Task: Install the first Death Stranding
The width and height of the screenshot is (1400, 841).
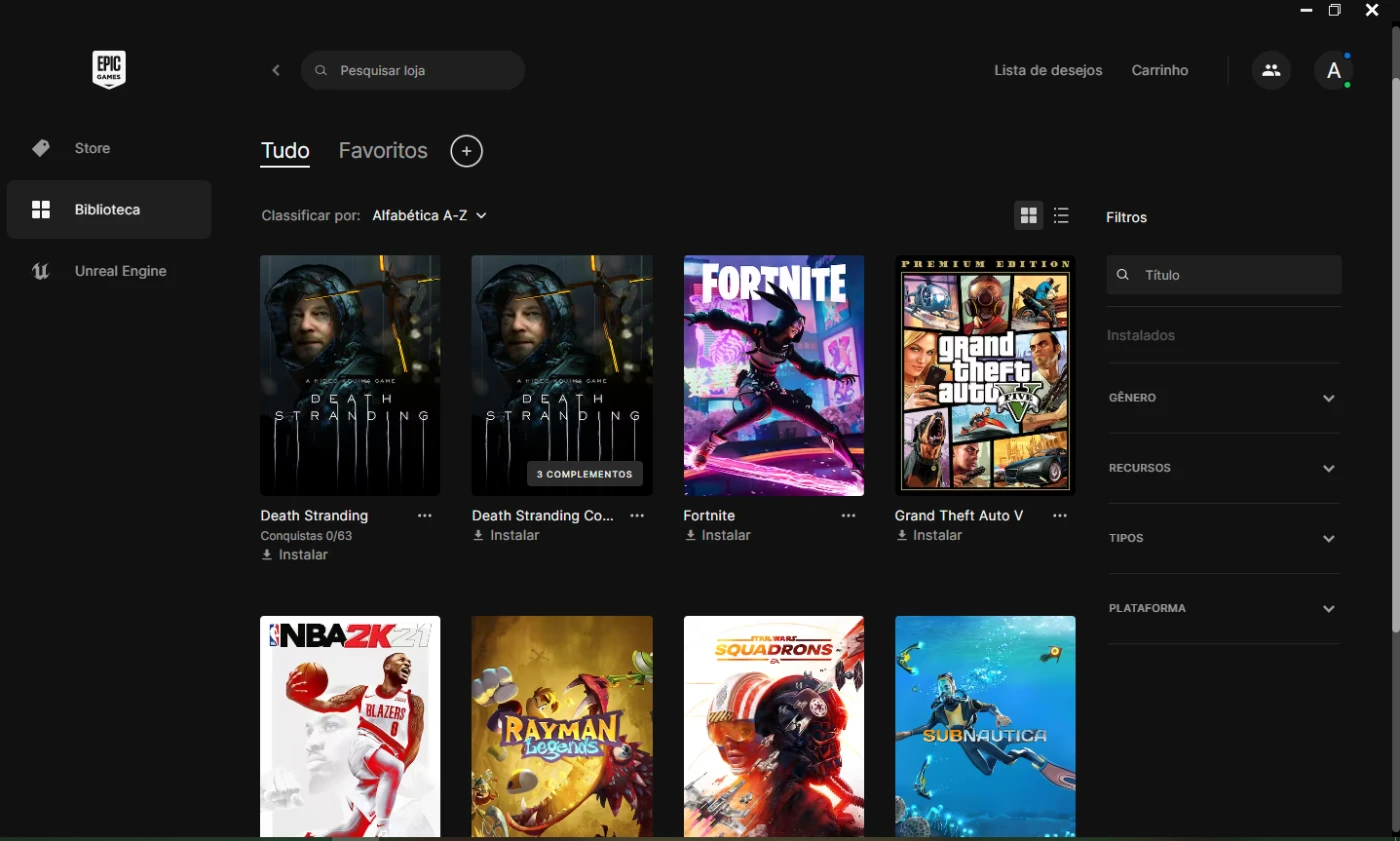Action: click(294, 555)
